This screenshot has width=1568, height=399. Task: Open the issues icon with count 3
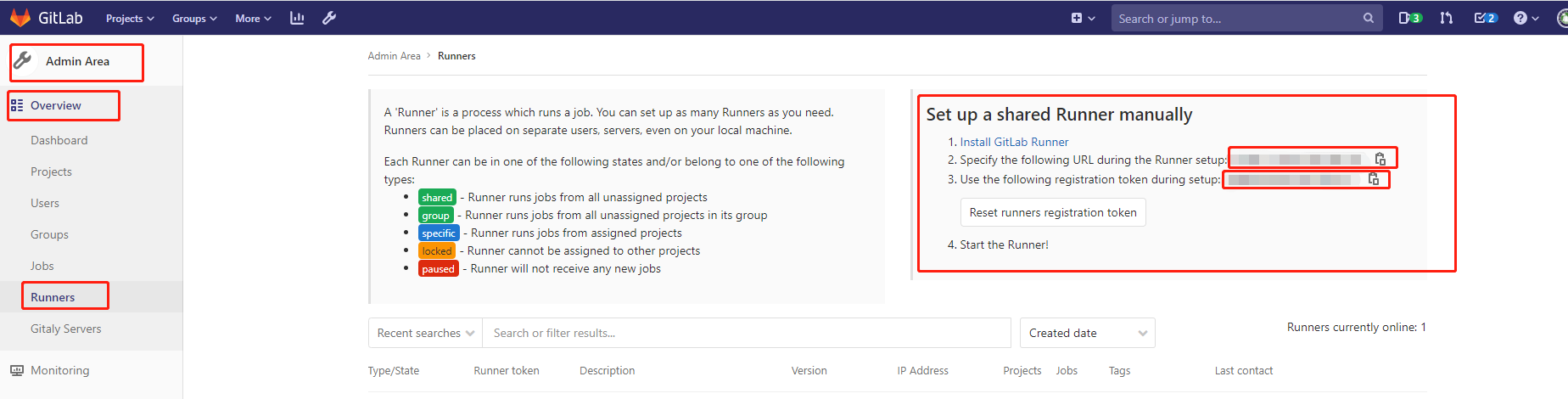pyautogui.click(x=1409, y=18)
